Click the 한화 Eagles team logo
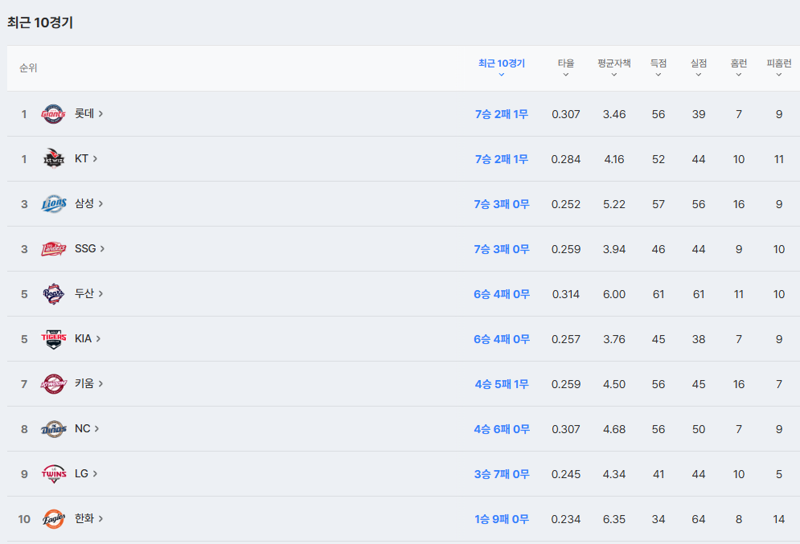This screenshot has width=800, height=544. (53, 518)
